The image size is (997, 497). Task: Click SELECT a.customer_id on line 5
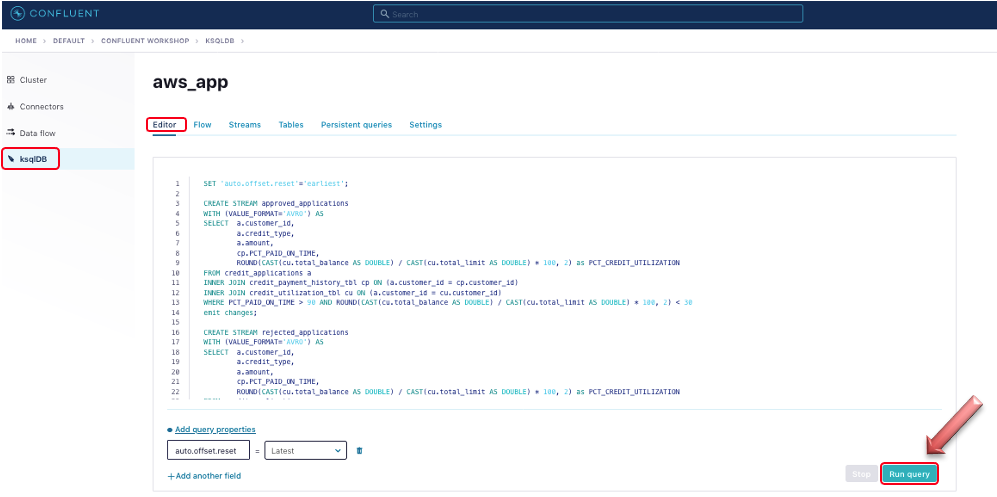[249, 223]
